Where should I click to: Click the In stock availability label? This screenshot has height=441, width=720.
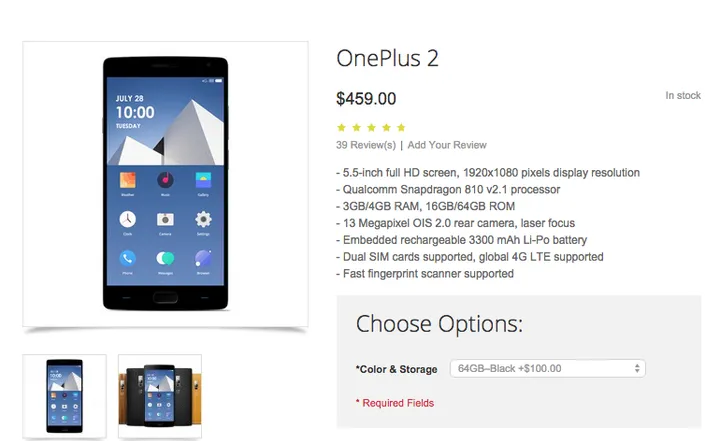click(x=683, y=96)
